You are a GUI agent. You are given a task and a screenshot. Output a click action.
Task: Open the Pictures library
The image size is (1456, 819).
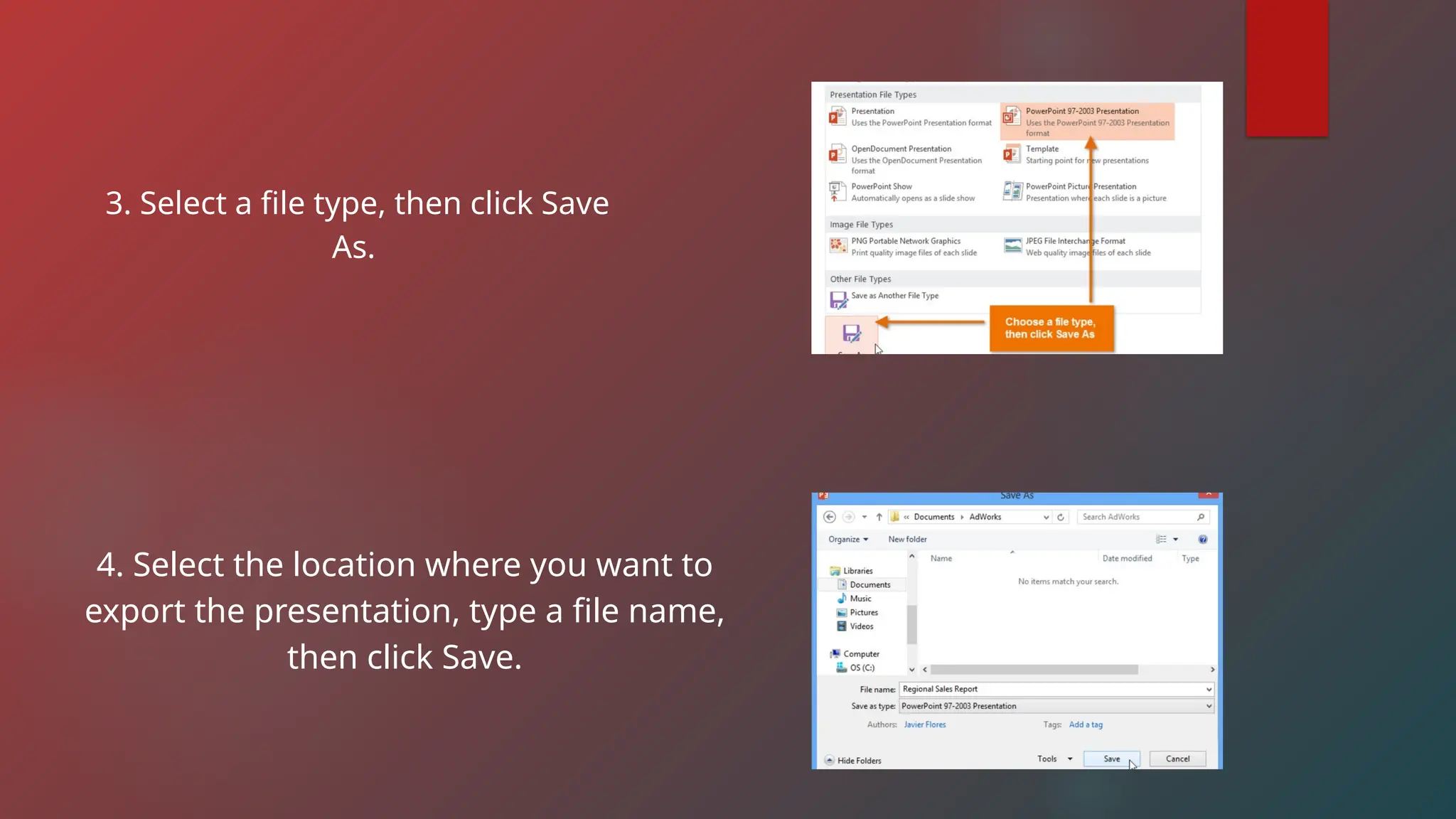pyautogui.click(x=857, y=613)
